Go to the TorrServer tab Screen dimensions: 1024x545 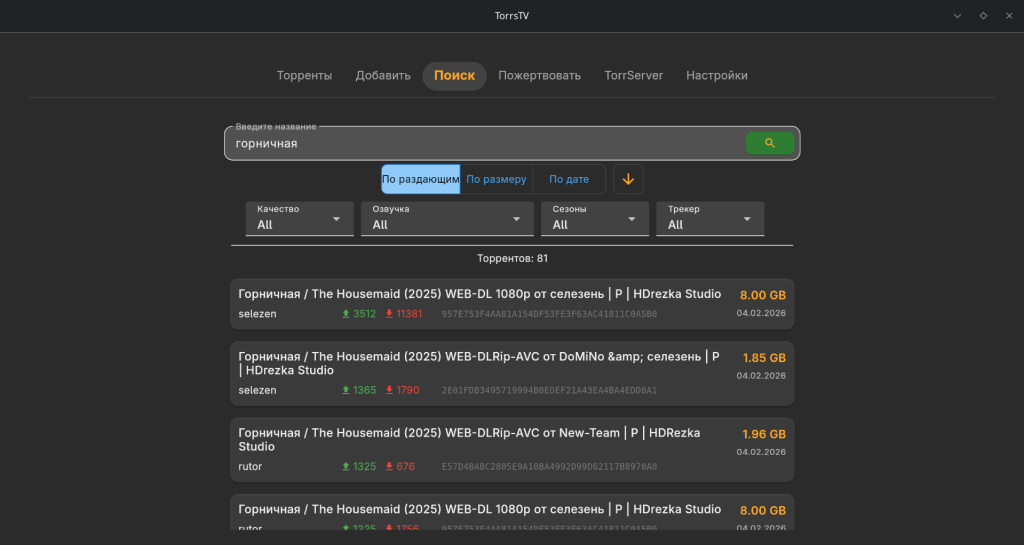633,76
